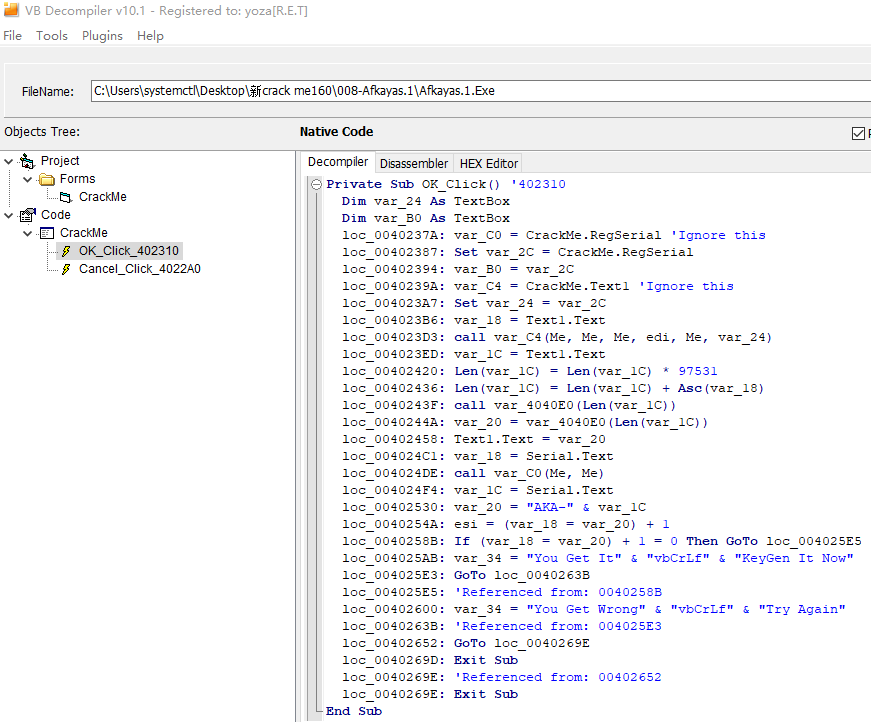Click the line labeled loc_004023A7
Screen dimensions: 871x722
[474, 303]
